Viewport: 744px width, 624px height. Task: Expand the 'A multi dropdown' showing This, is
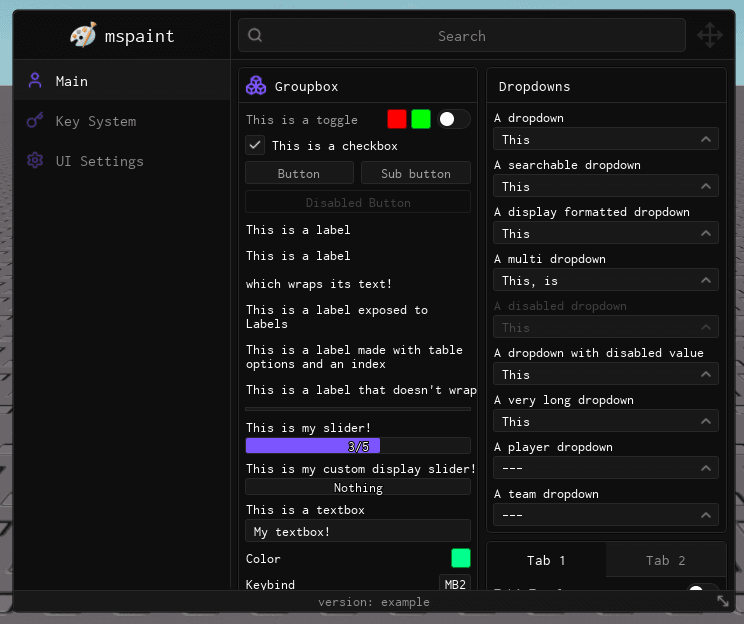(x=606, y=280)
